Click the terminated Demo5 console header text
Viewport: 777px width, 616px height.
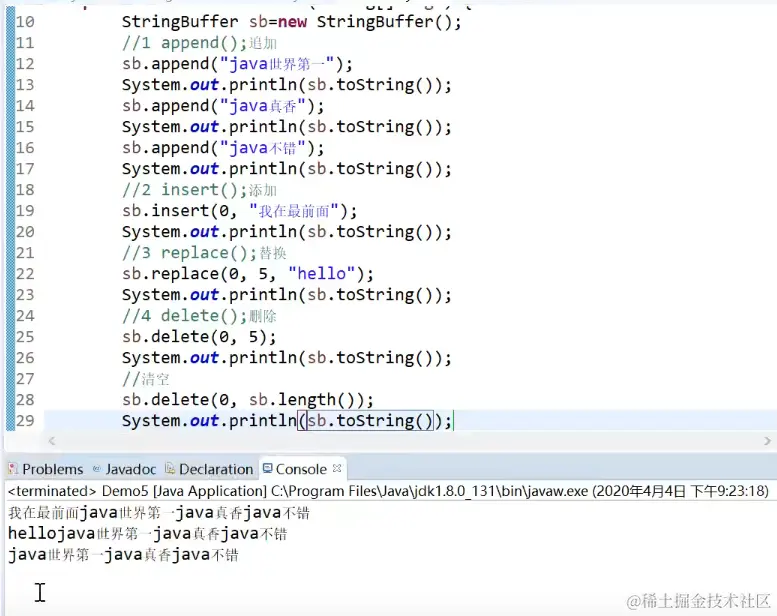(x=388, y=491)
